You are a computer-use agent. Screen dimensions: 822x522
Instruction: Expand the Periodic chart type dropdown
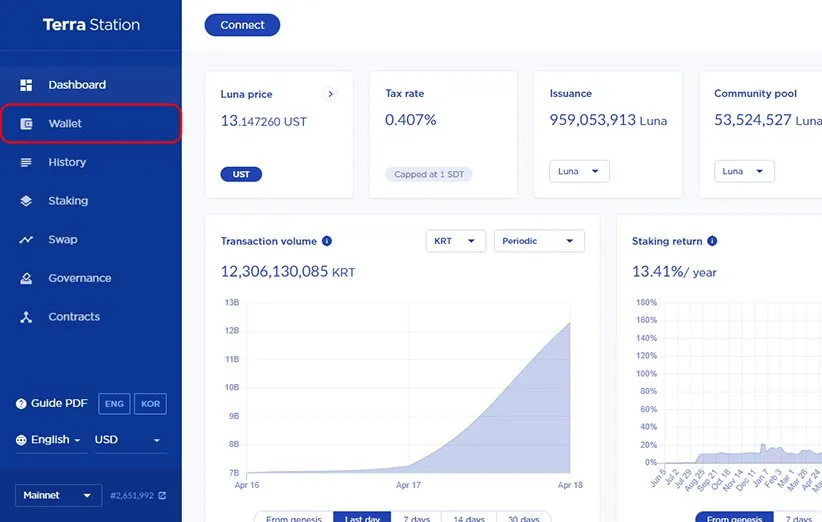tap(539, 241)
